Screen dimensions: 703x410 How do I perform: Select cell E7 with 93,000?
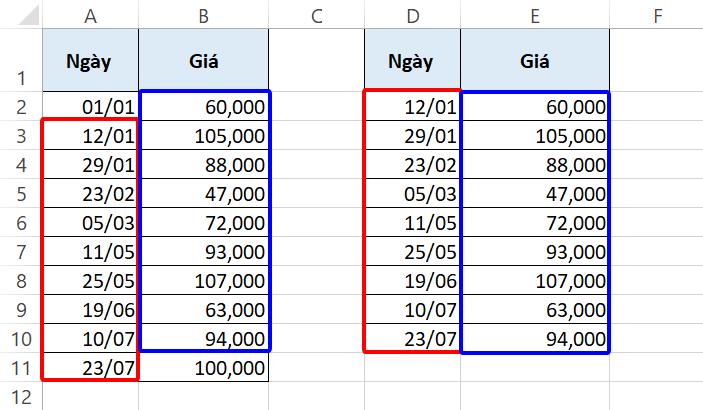pyautogui.click(x=535, y=251)
